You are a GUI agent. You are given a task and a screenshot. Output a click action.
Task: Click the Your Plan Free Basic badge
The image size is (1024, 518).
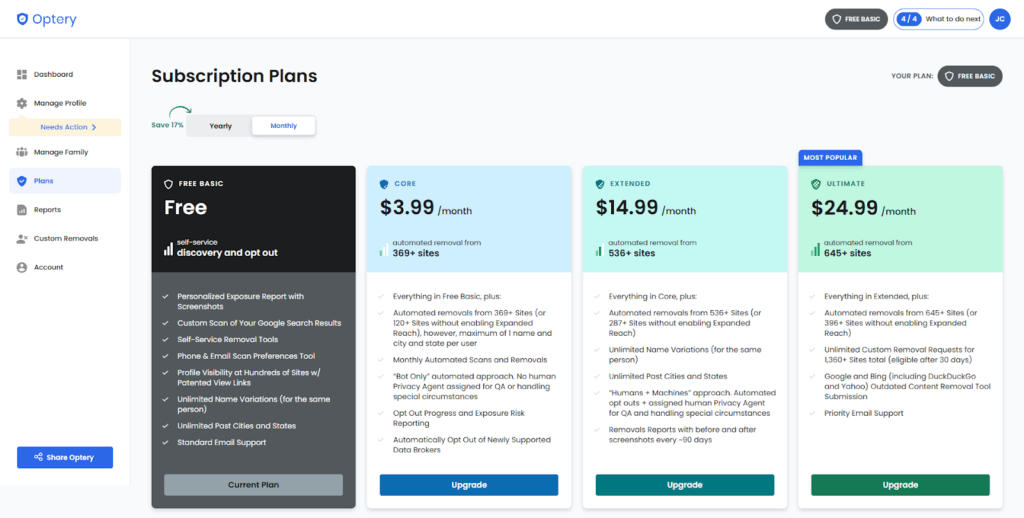(969, 76)
